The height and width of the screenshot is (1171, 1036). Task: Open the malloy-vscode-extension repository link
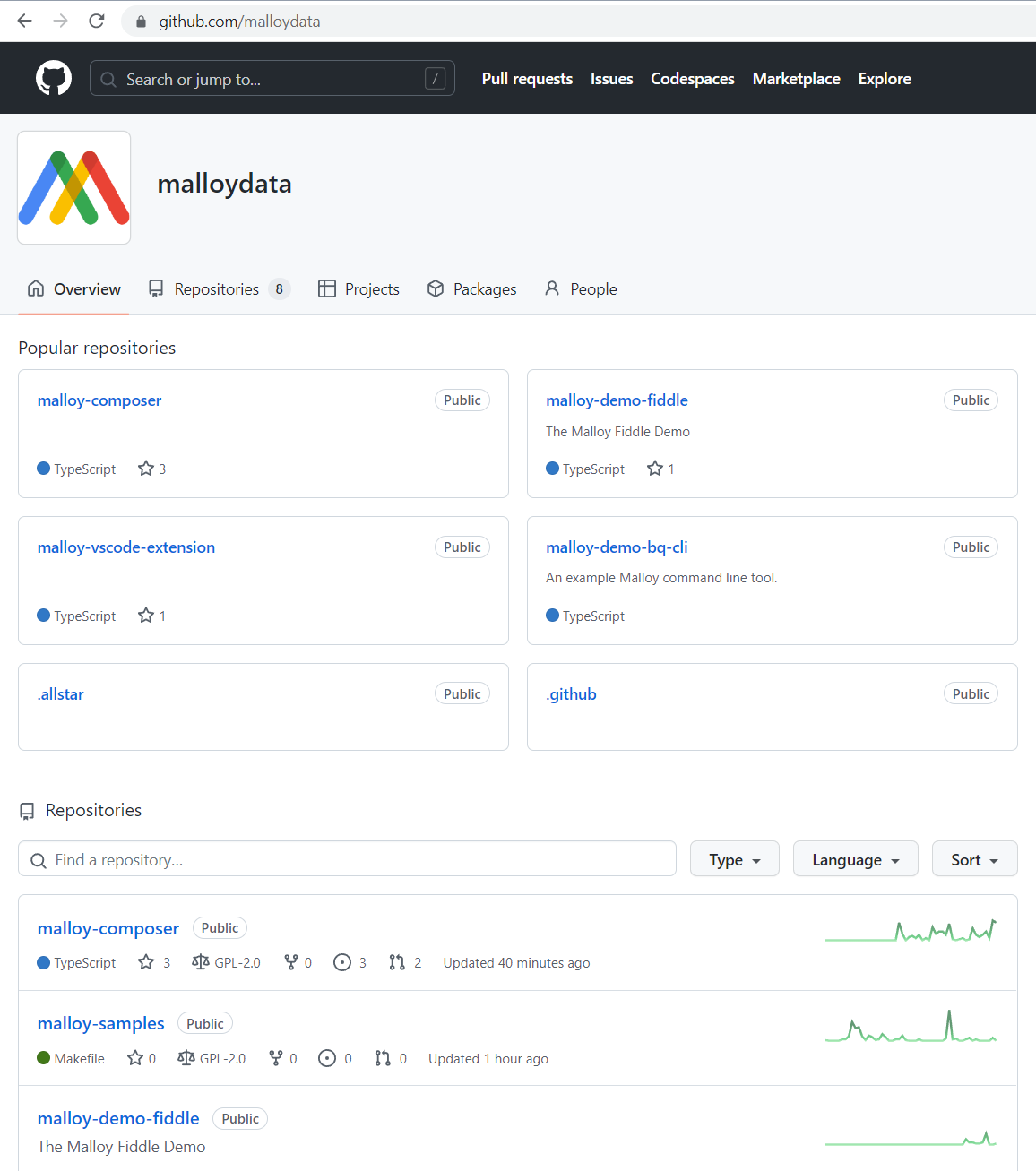126,547
